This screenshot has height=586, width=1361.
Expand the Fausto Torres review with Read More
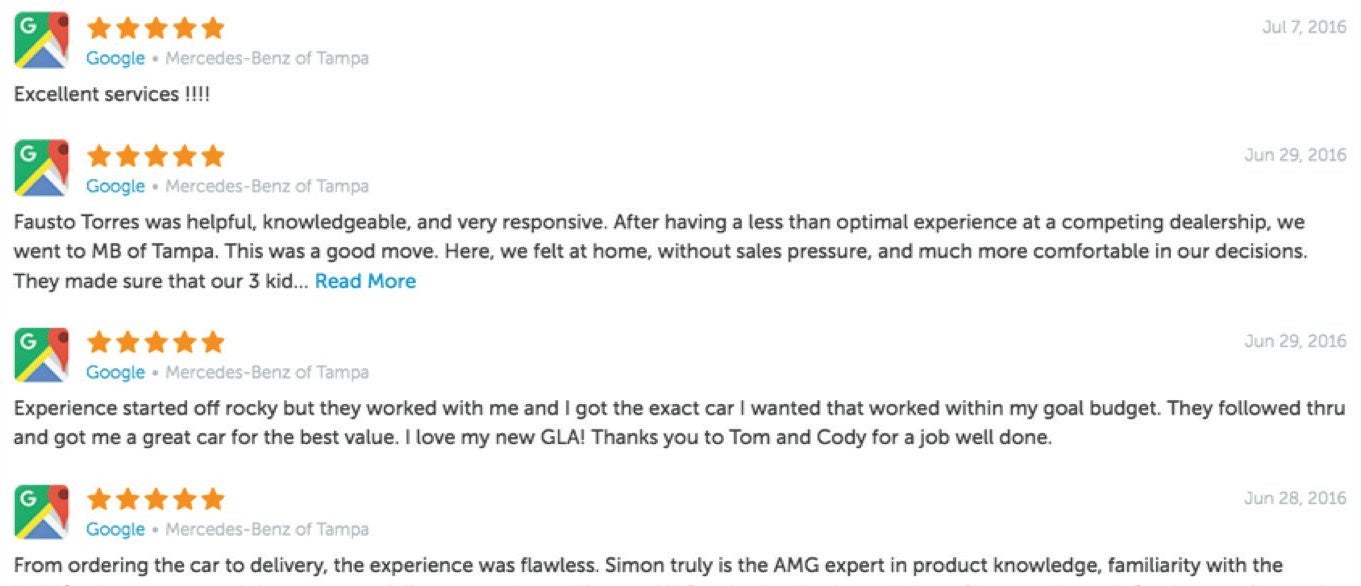[x=365, y=281]
